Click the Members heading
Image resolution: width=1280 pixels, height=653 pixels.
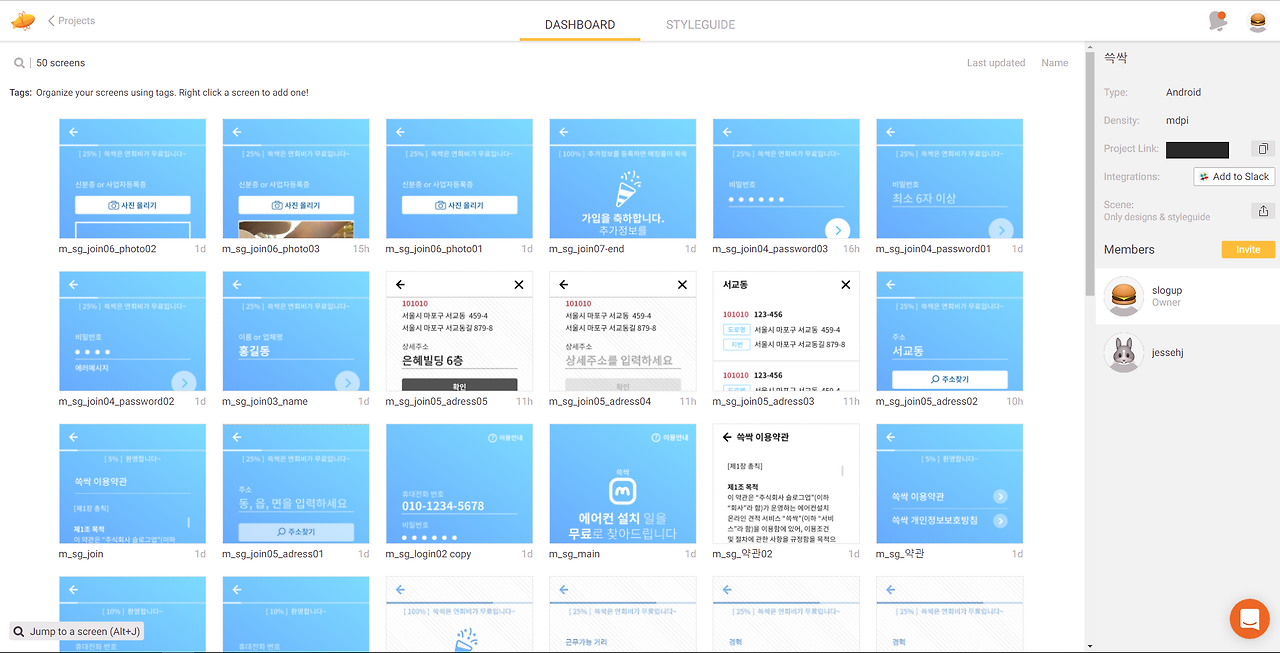pos(1129,249)
